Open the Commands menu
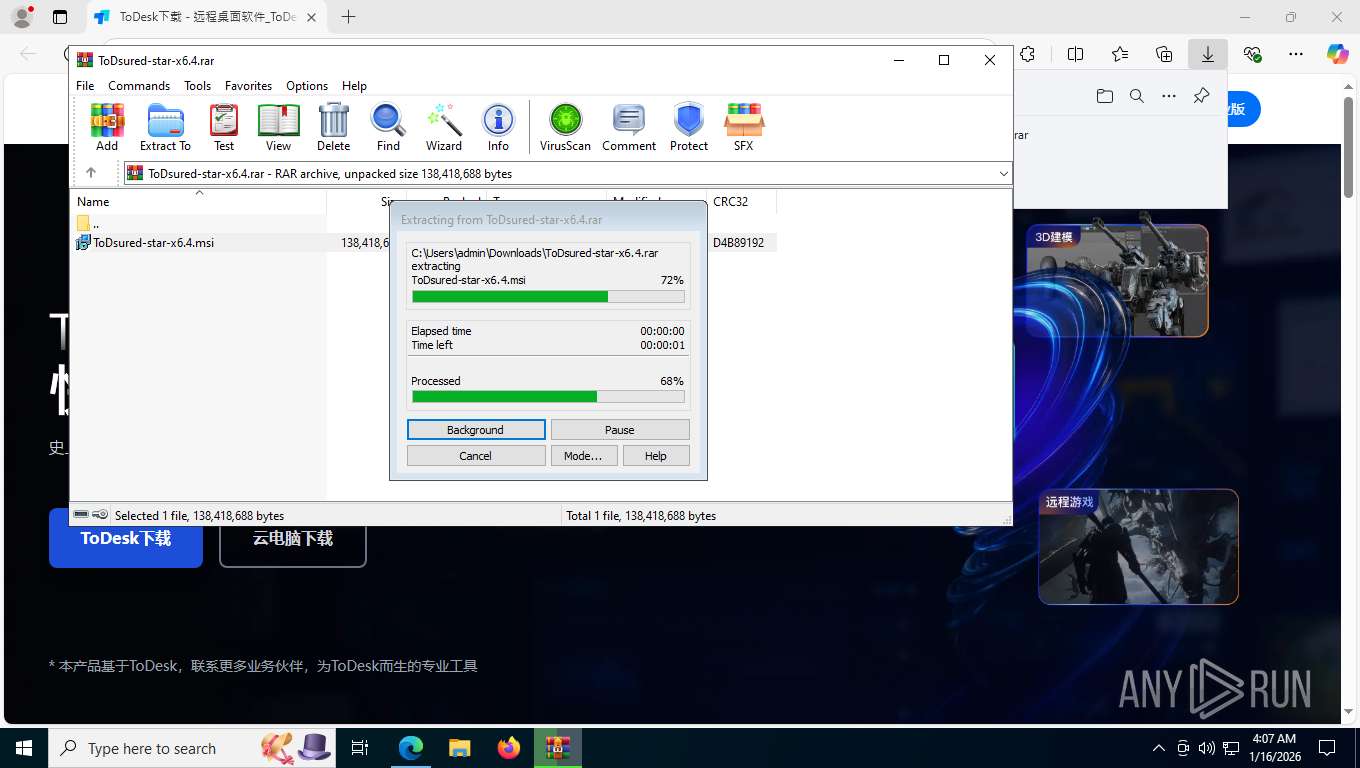Viewport: 1360px width, 768px height. click(139, 86)
